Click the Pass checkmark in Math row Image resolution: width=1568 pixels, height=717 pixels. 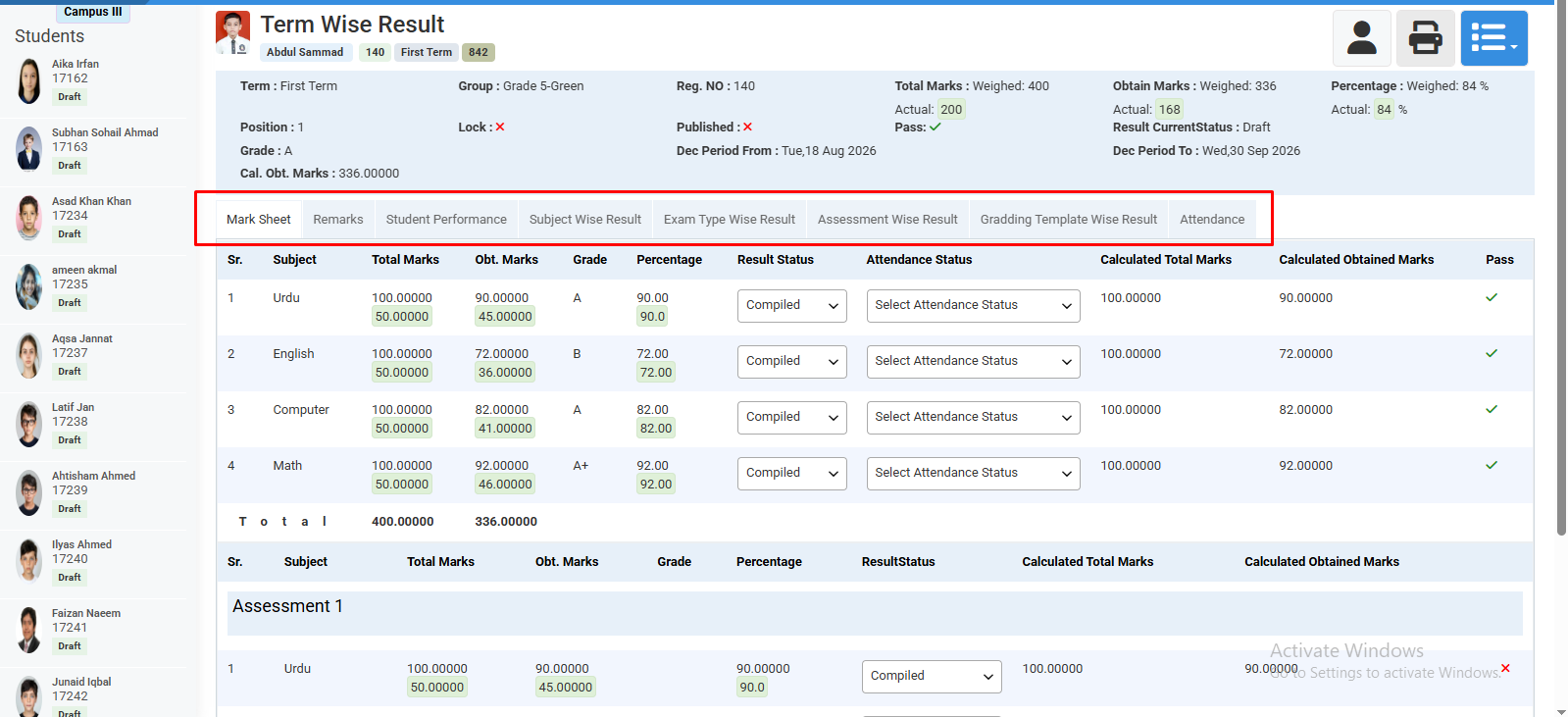(x=1492, y=465)
